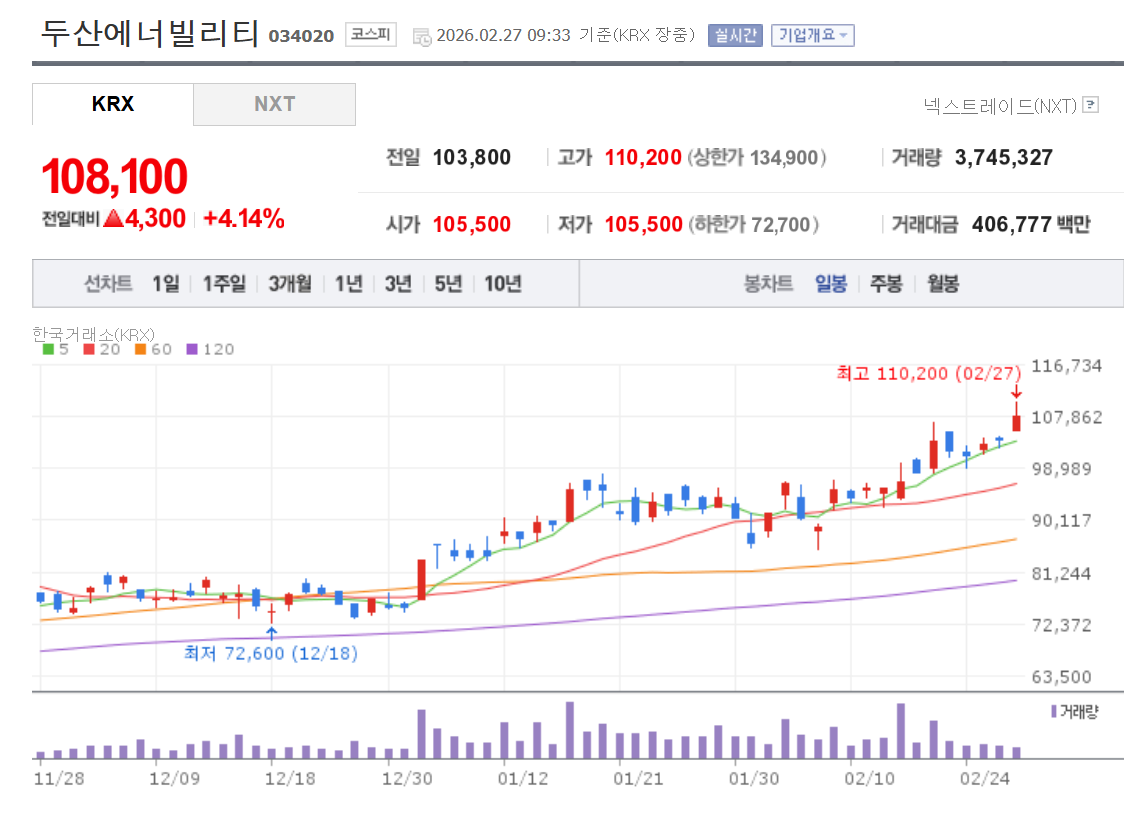This screenshot has height=813, width=1124.
Task: Switch to 주봉 weekly candle view
Action: 885,283
